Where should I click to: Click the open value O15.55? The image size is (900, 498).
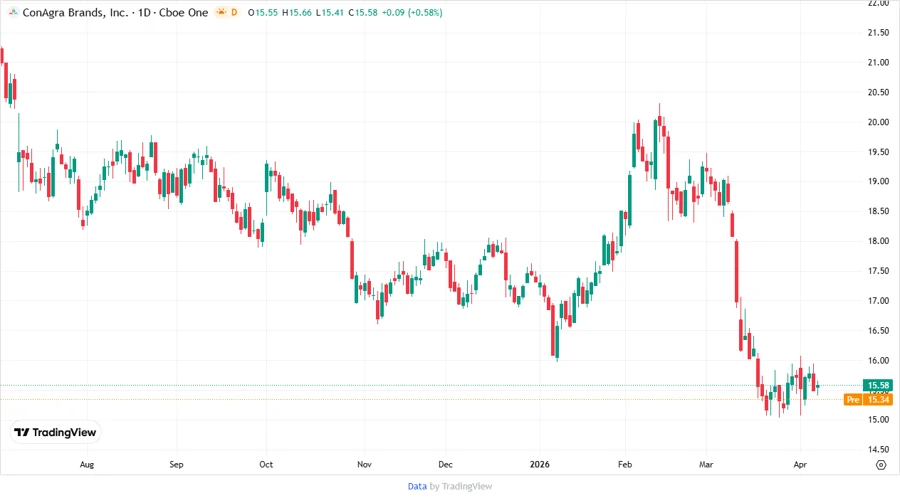click(263, 12)
